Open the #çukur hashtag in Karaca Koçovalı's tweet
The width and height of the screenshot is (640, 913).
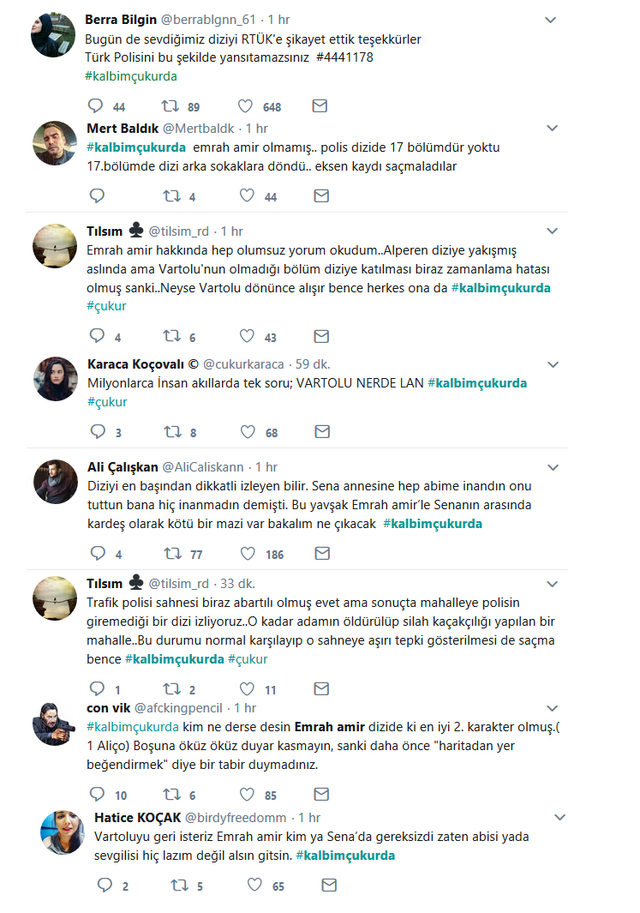(x=107, y=402)
